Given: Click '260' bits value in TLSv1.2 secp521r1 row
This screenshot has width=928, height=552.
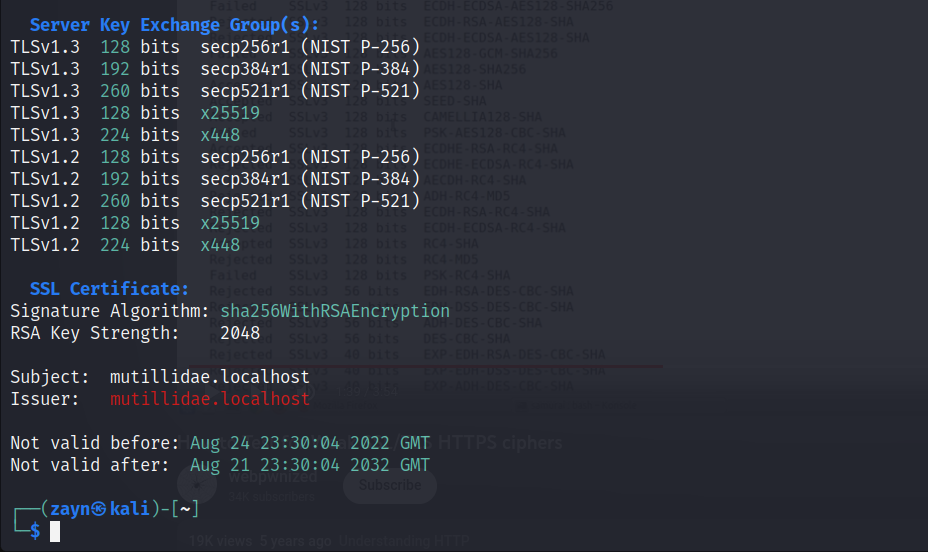Looking at the screenshot, I should click(115, 201).
